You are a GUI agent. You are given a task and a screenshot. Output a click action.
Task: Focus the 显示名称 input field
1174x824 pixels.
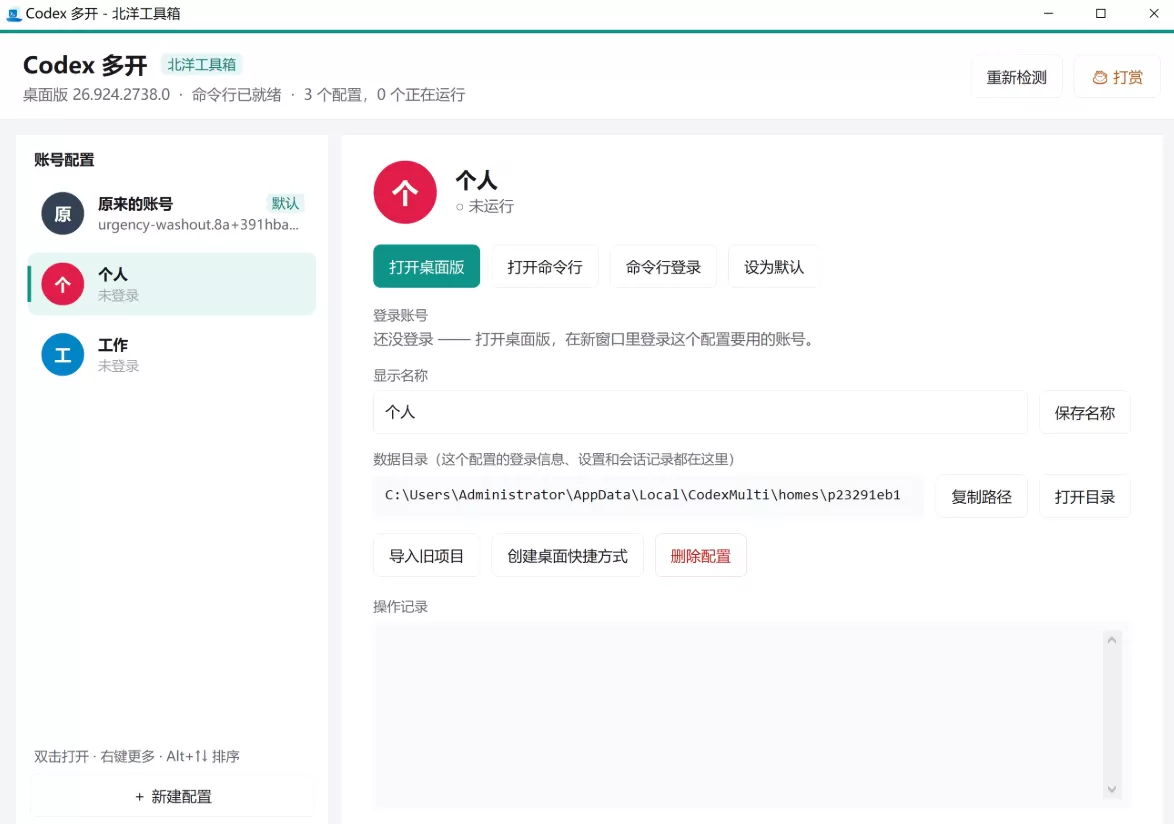[700, 412]
